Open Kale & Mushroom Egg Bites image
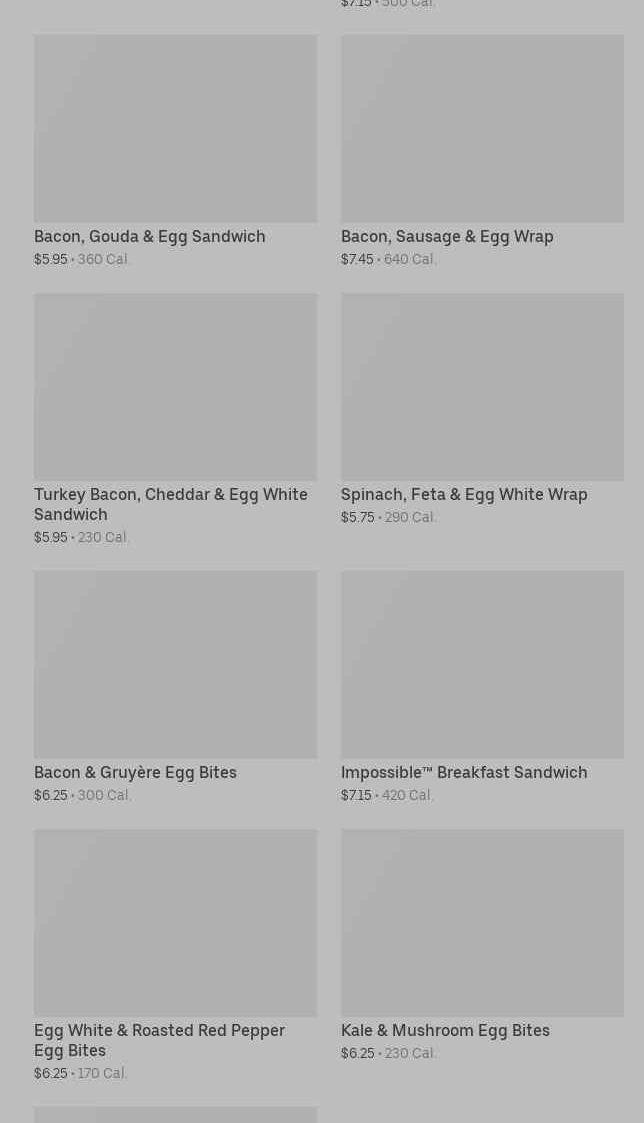 click(x=482, y=922)
